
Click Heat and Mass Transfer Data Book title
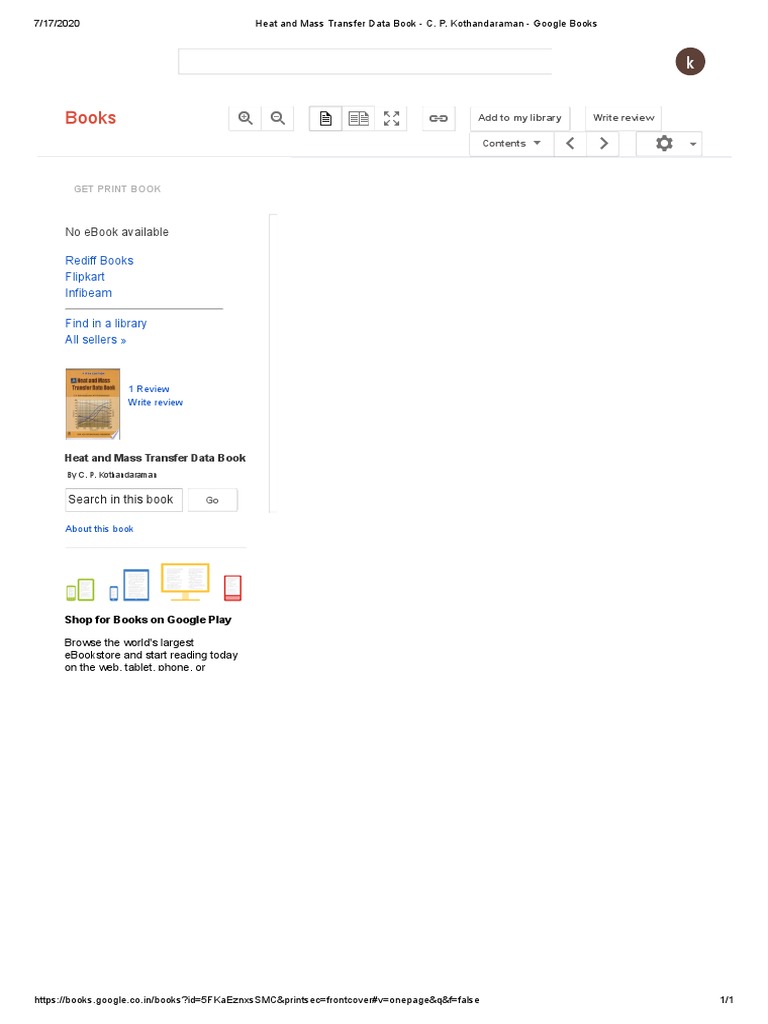coord(155,458)
